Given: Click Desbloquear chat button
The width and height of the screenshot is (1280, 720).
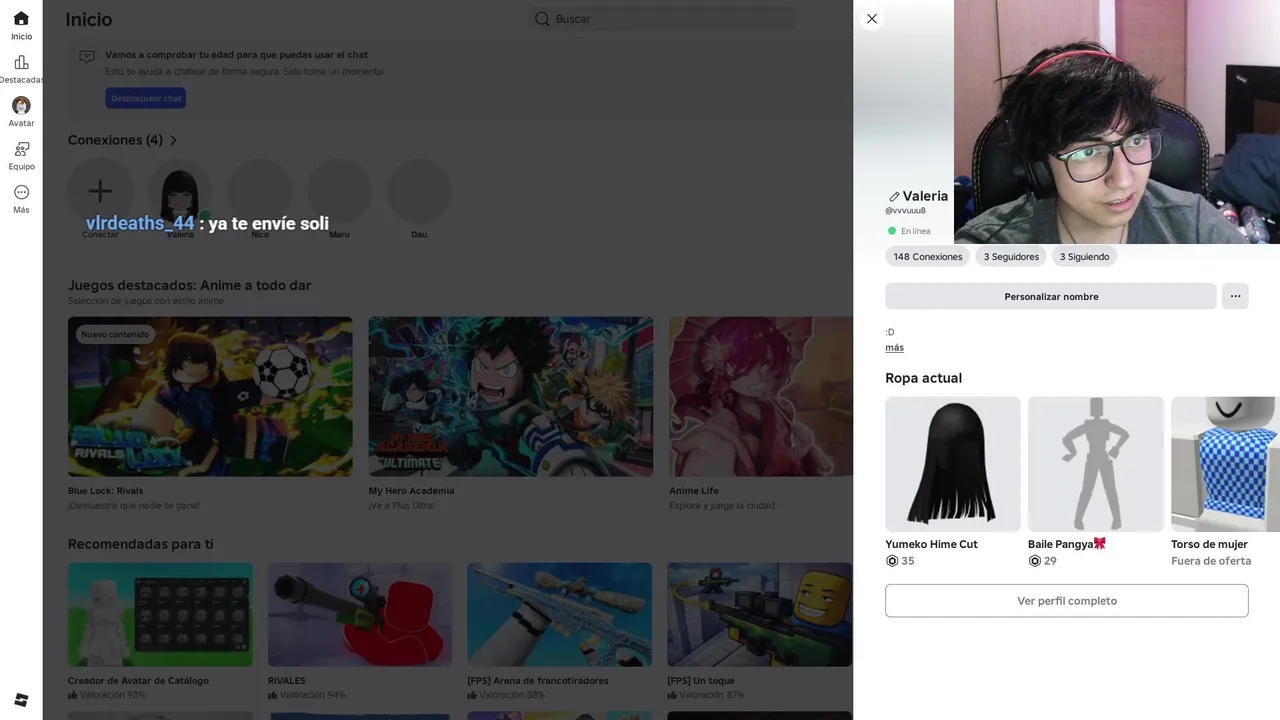Looking at the screenshot, I should (x=146, y=98).
